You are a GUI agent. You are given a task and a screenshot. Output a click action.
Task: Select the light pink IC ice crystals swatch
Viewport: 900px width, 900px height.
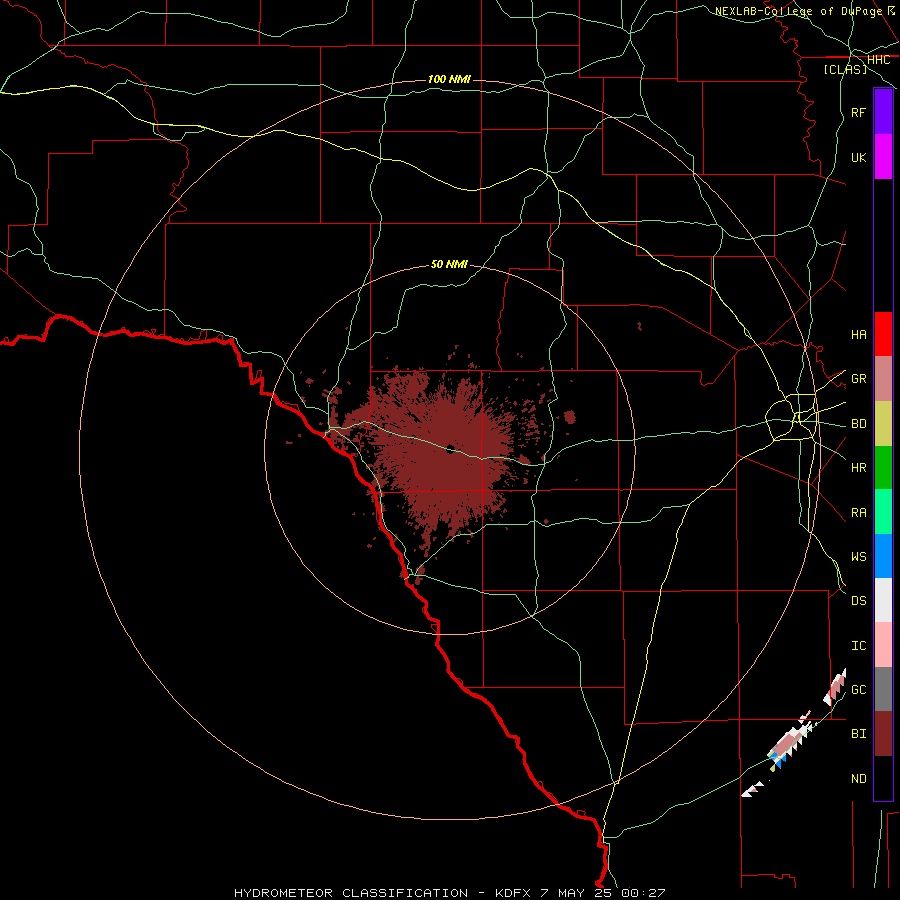[883, 645]
